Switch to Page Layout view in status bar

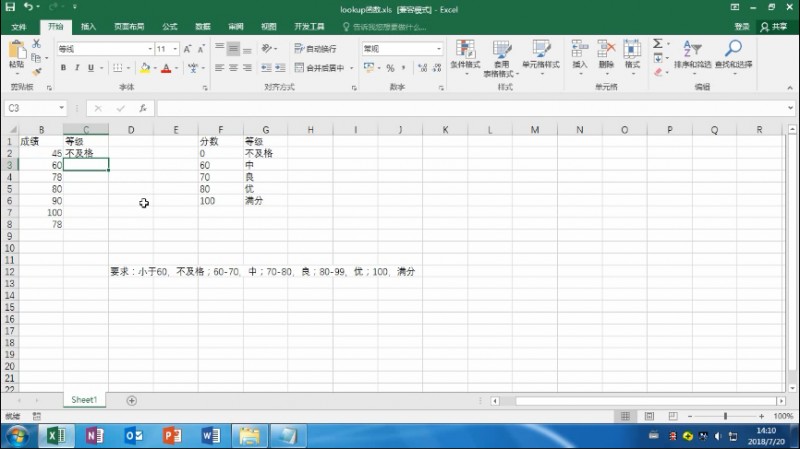[649, 416]
